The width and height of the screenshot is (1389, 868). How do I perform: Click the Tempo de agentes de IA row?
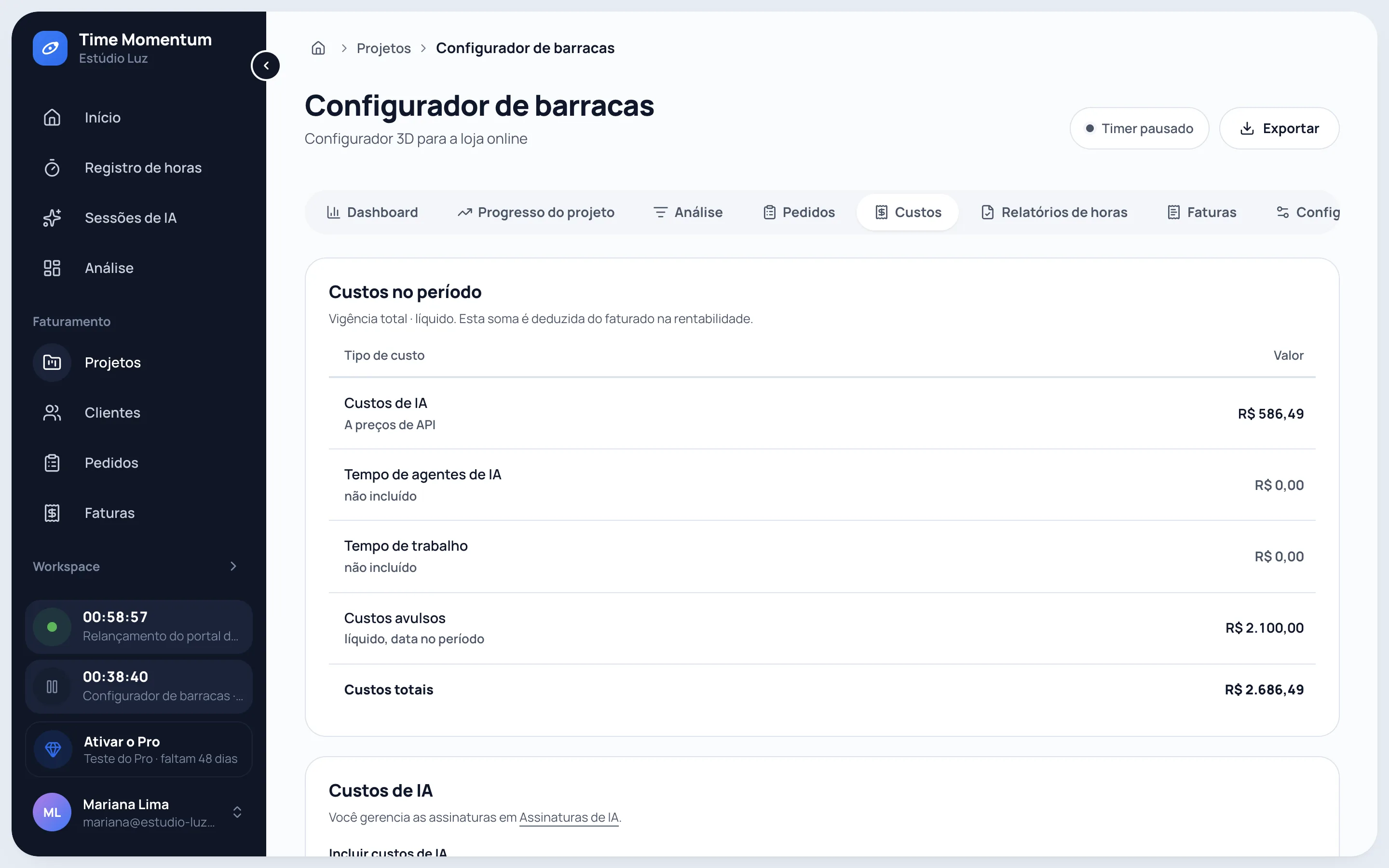pos(822,485)
